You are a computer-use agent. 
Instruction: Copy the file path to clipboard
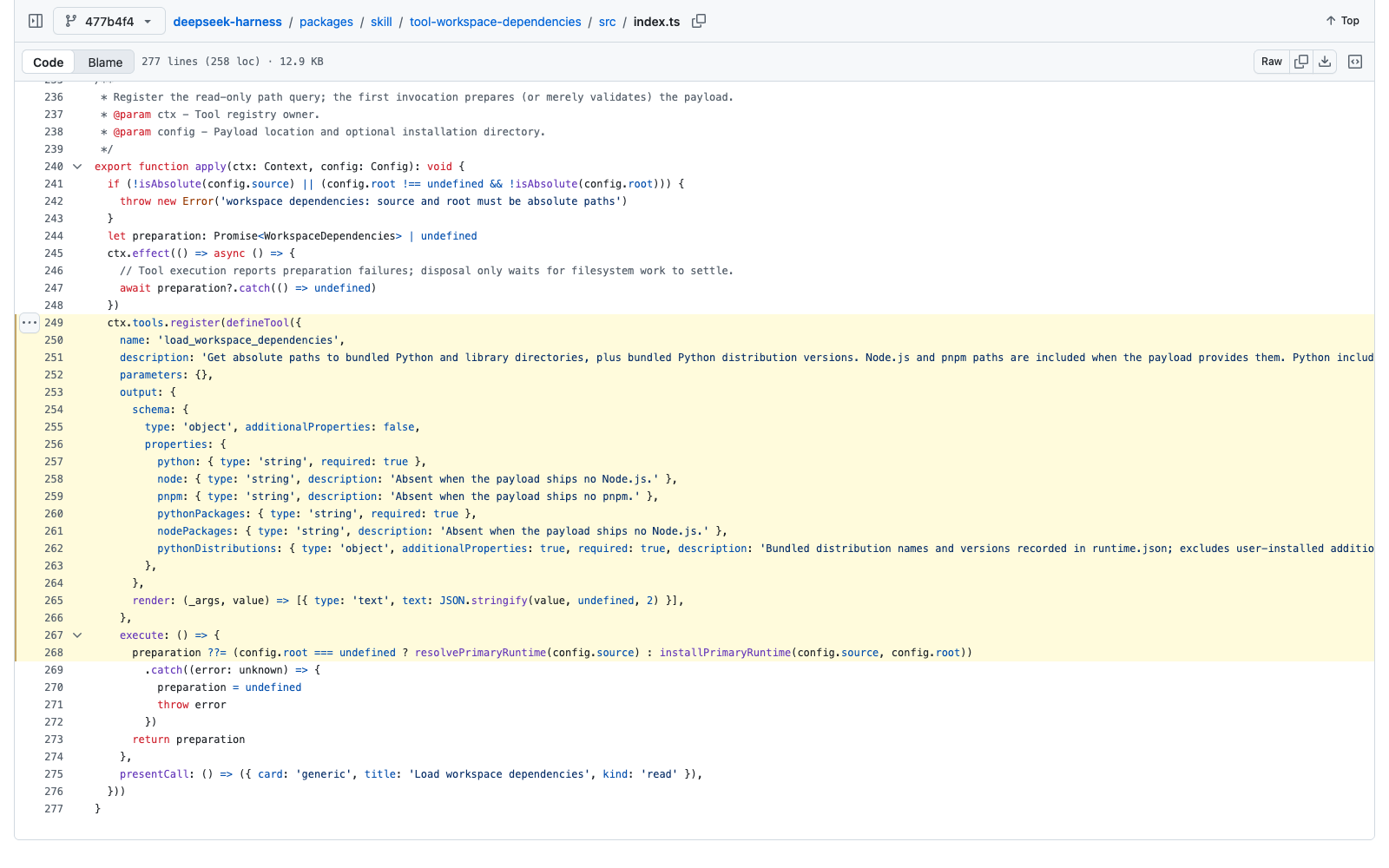(699, 21)
